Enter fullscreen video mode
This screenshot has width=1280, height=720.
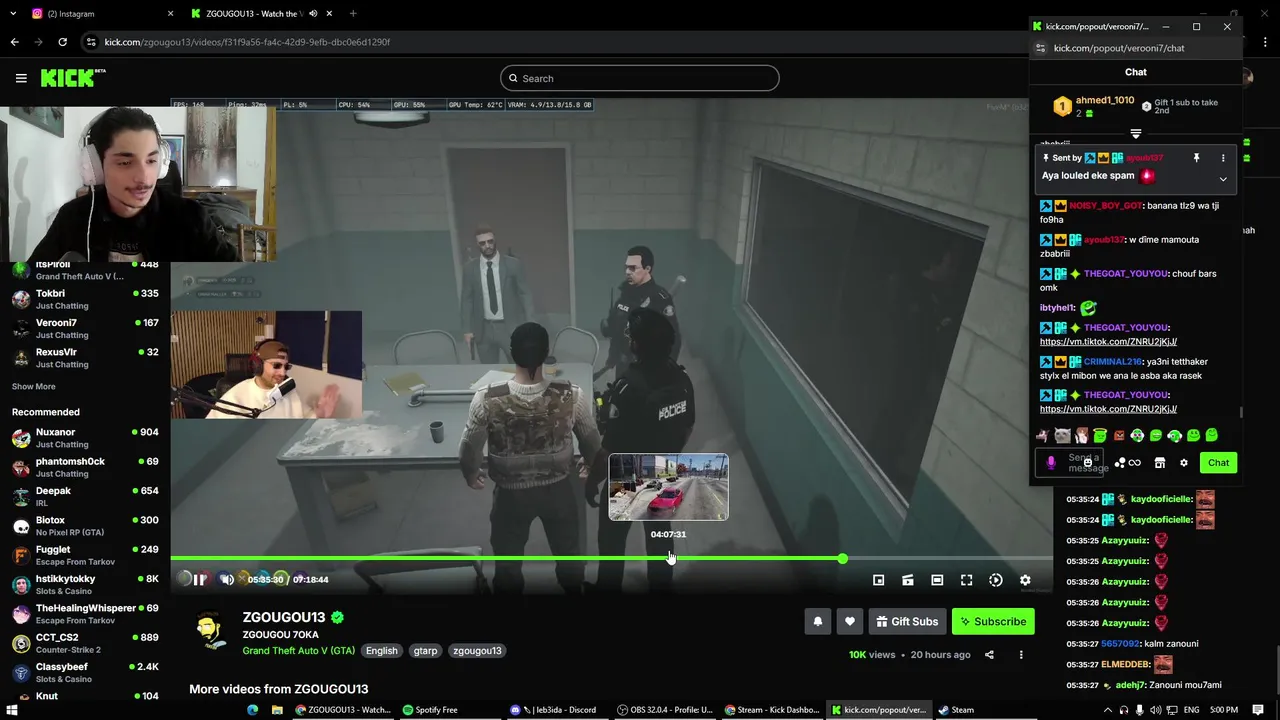(967, 580)
